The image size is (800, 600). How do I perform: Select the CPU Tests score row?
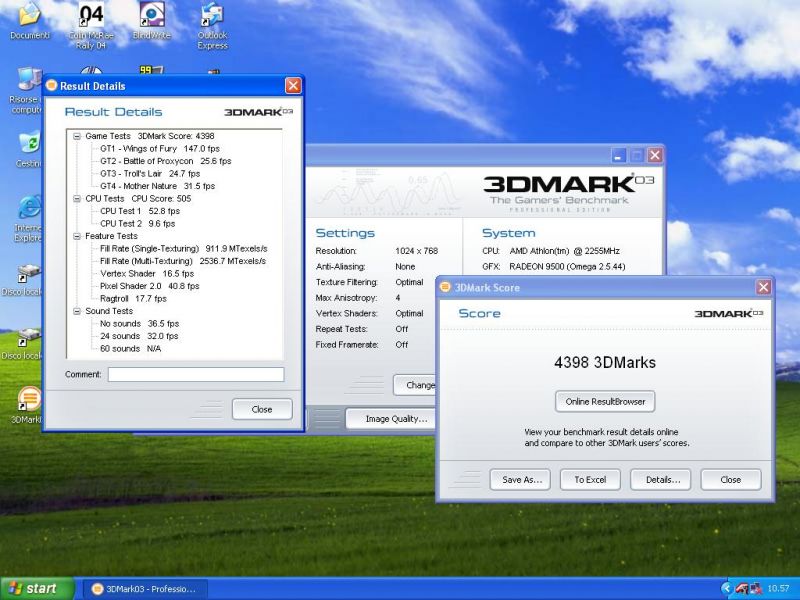138,198
